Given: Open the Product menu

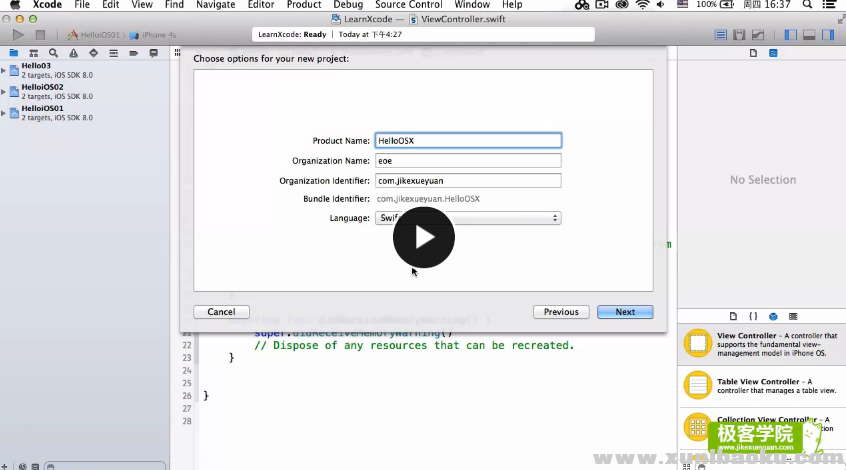Looking at the screenshot, I should pos(304,5).
